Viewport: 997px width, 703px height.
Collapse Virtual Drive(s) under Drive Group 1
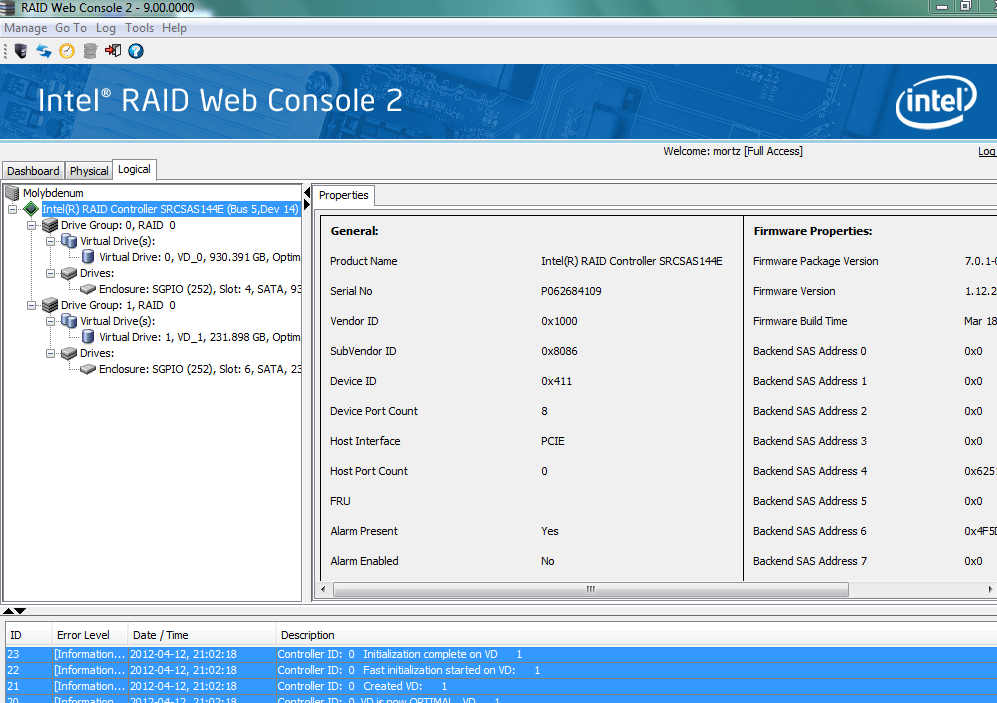tap(50, 322)
